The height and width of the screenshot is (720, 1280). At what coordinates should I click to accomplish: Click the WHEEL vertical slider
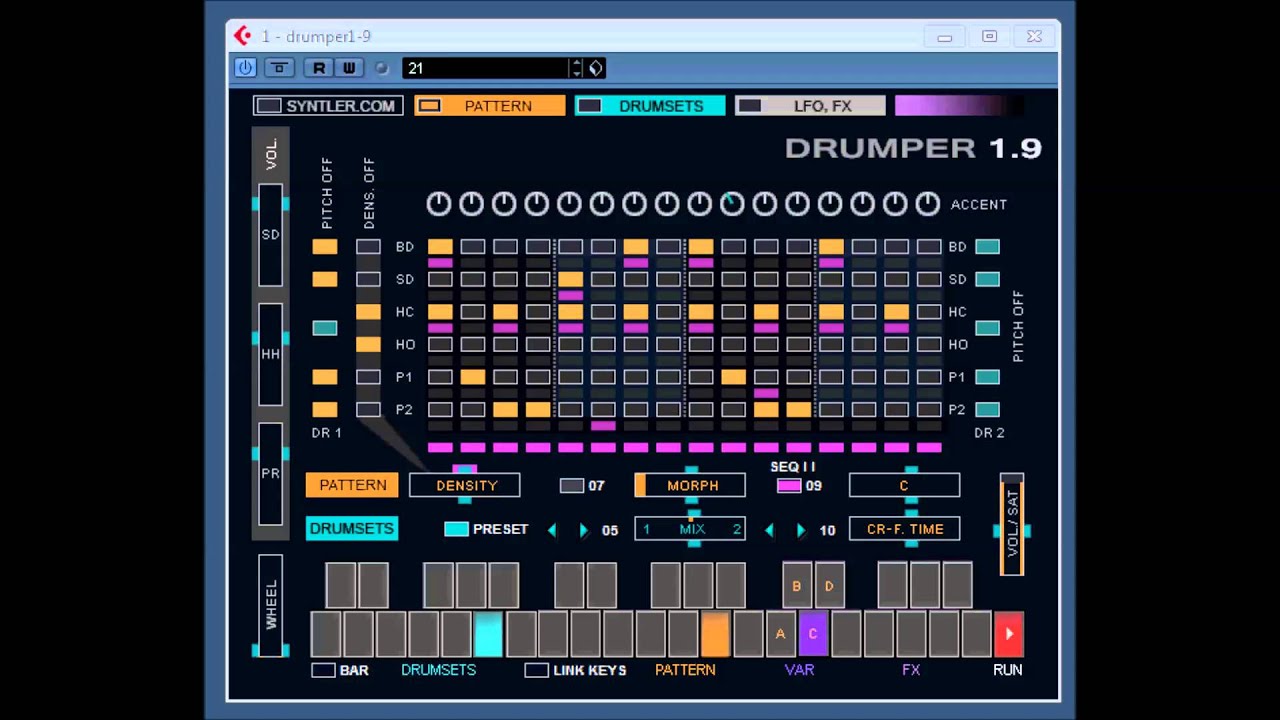(271, 605)
